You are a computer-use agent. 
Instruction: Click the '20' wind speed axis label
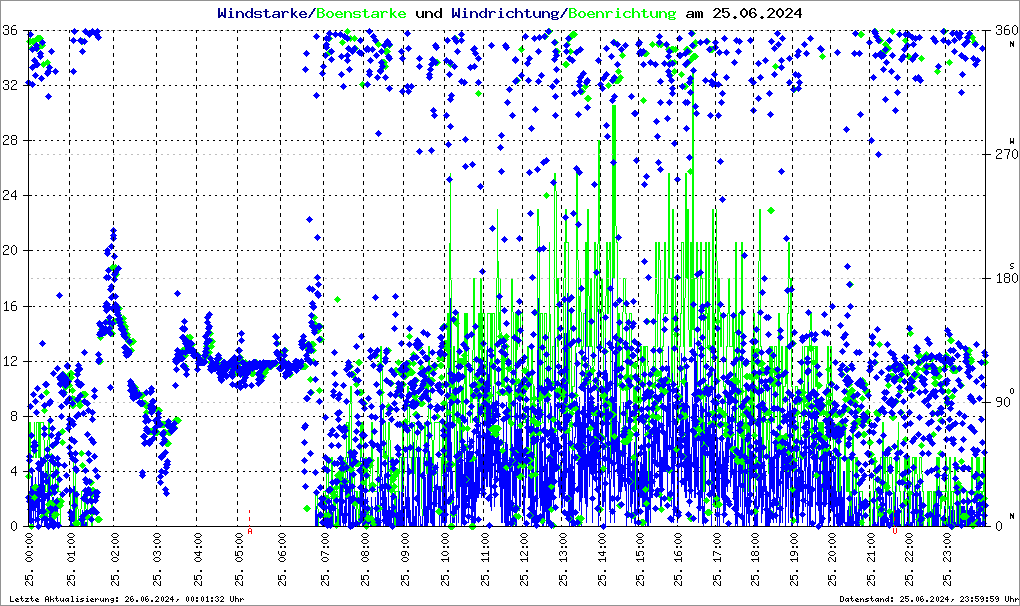pos(10,250)
